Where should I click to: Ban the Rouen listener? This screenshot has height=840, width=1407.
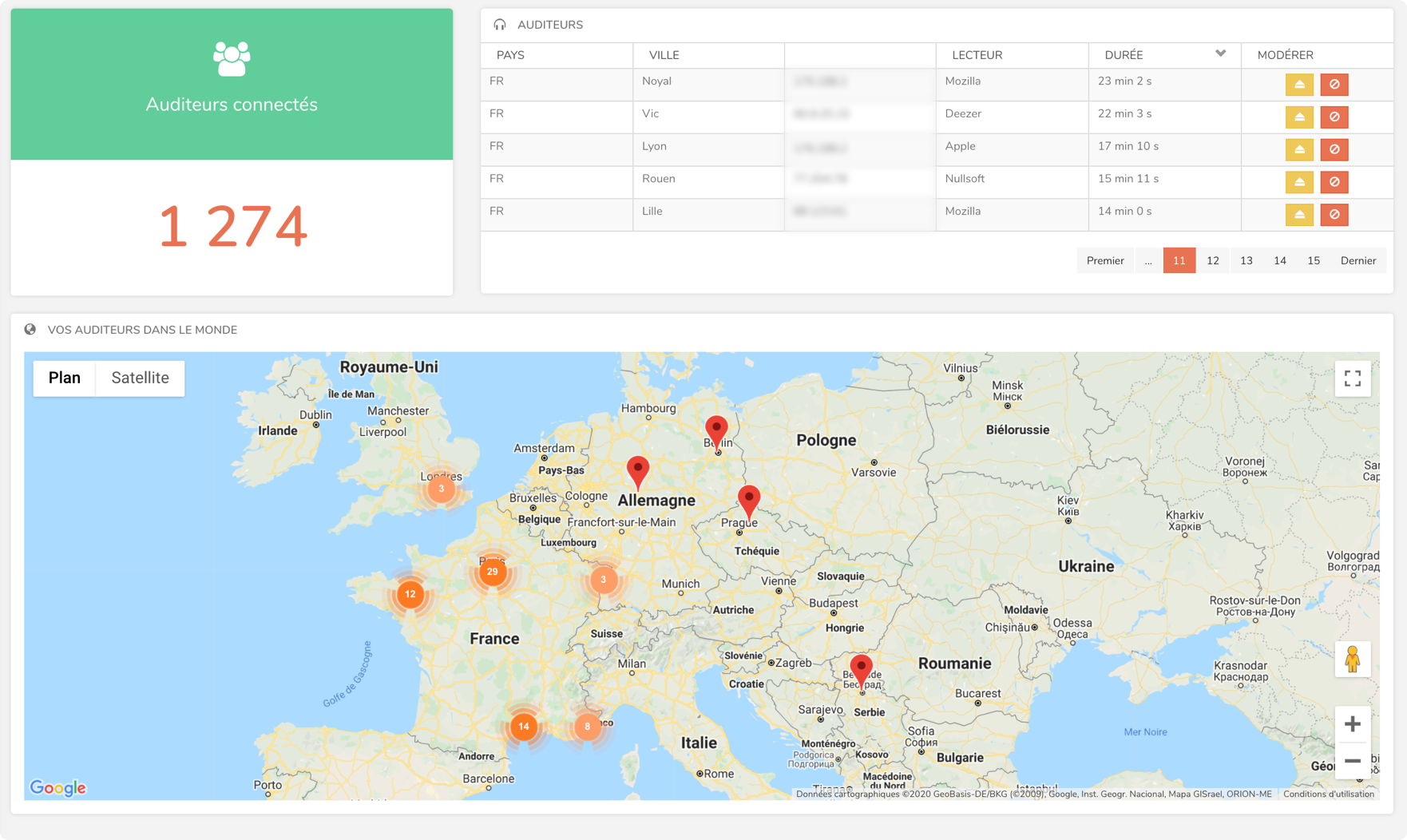click(1334, 182)
